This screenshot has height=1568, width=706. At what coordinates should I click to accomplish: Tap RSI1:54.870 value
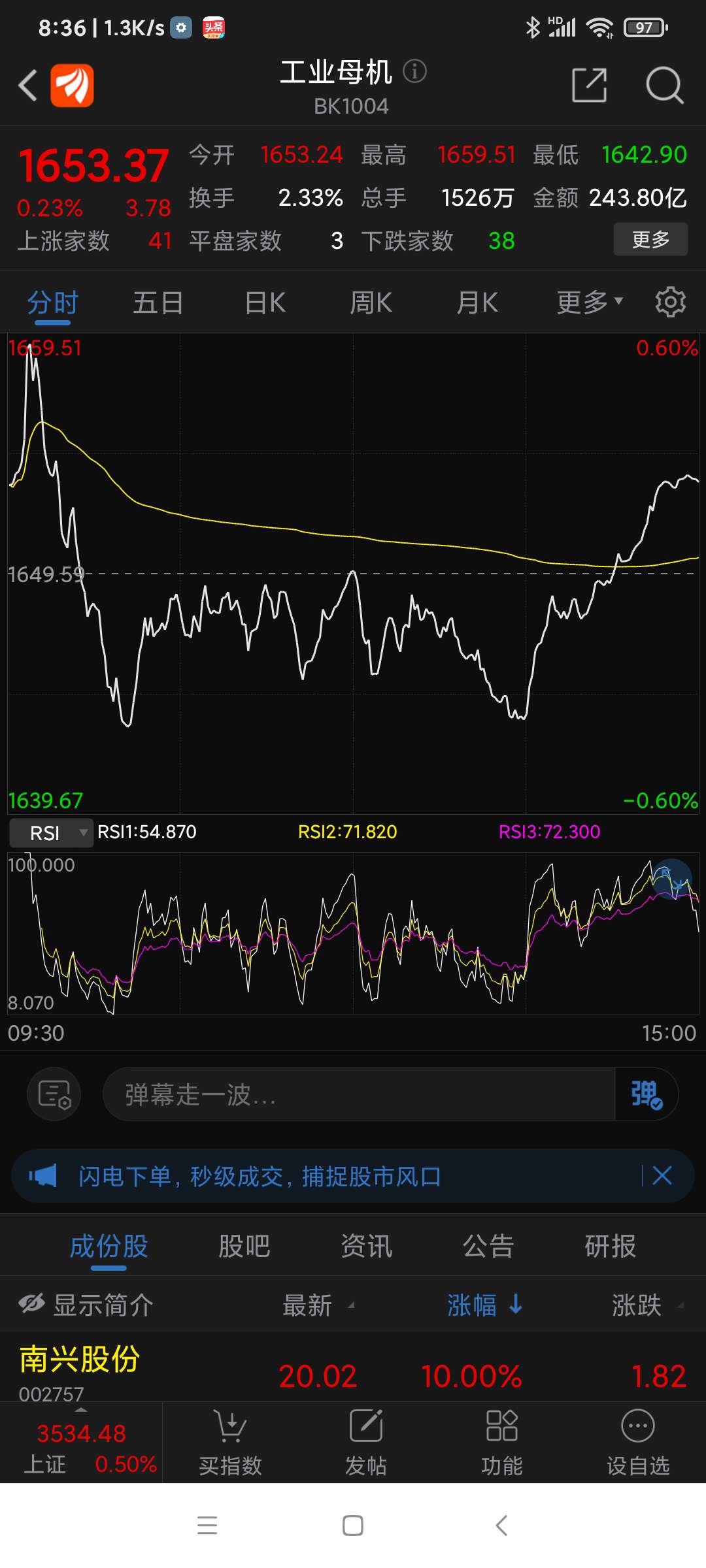tap(146, 832)
